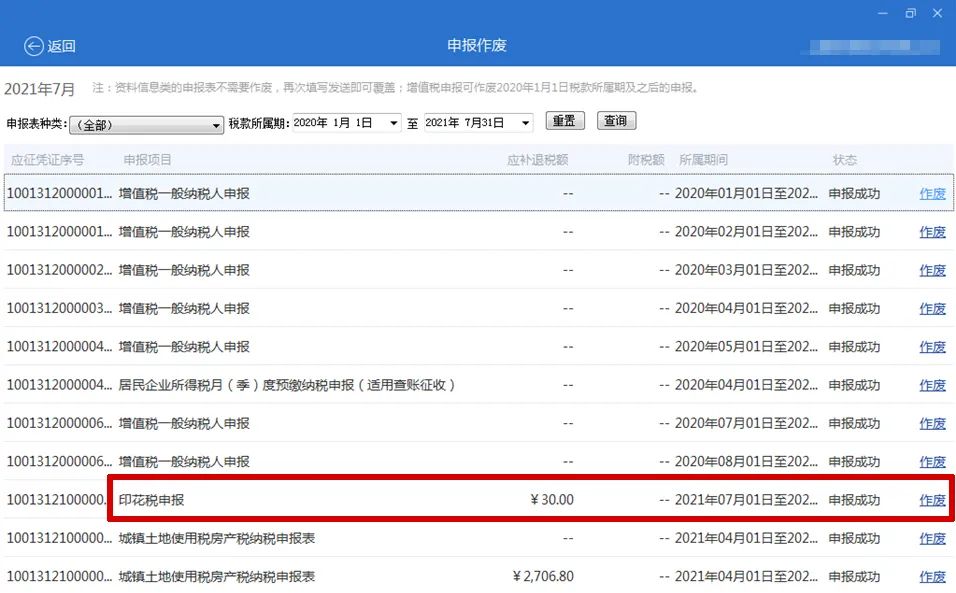Select 居民企业所得税月（季）度预缴纳税申报 row text
This screenshot has height=593, width=956.
(x=287, y=385)
